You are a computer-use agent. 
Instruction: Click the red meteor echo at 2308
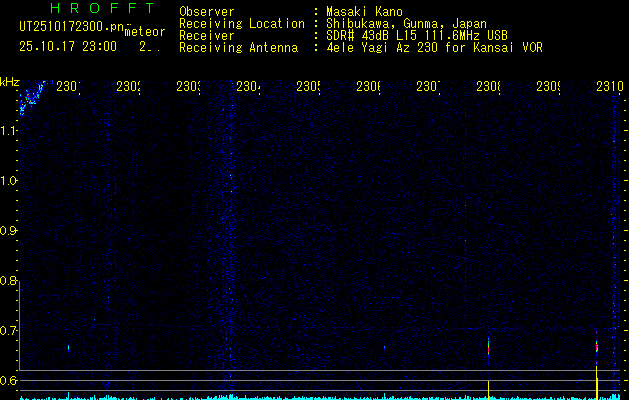[488, 346]
